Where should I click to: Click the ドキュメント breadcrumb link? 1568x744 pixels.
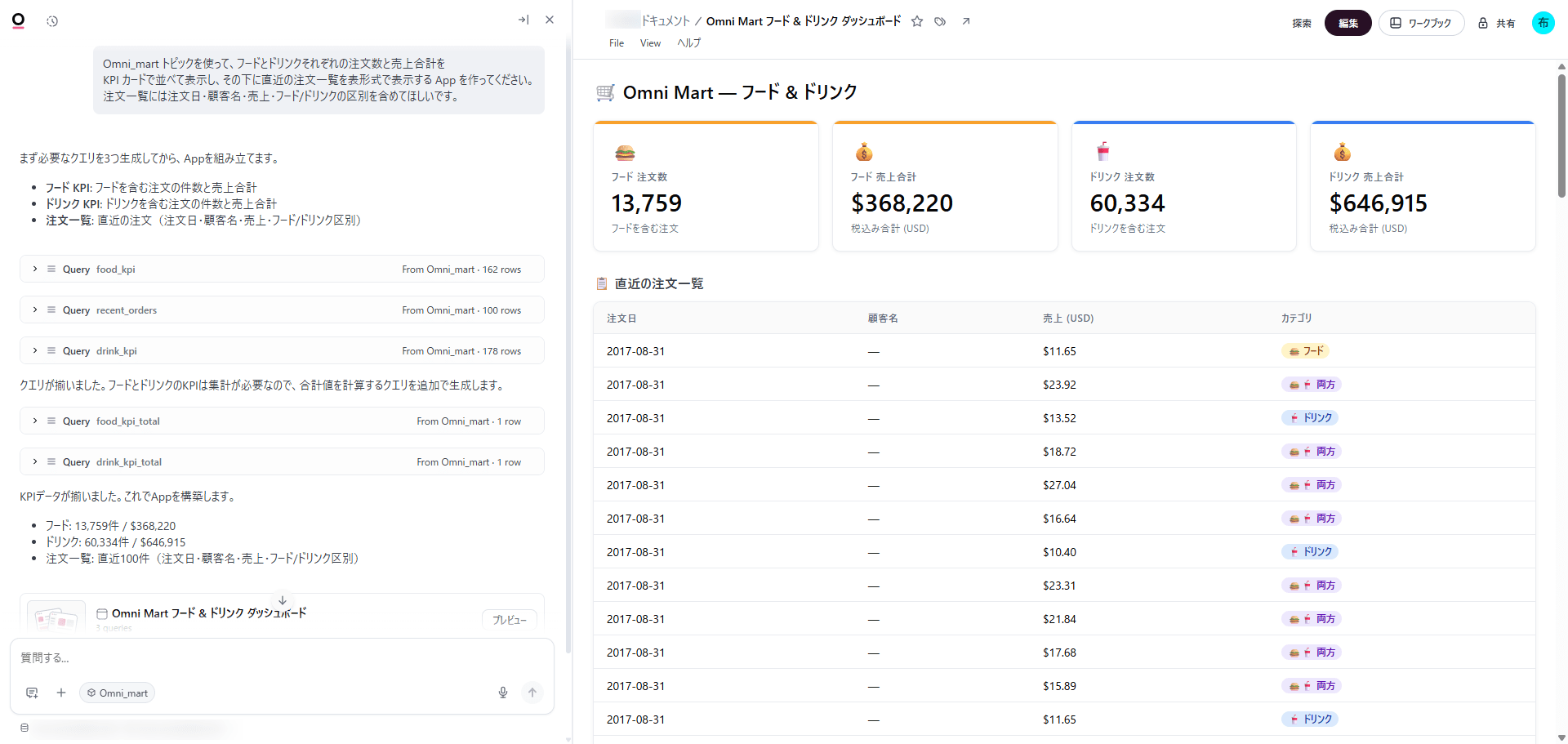click(666, 21)
